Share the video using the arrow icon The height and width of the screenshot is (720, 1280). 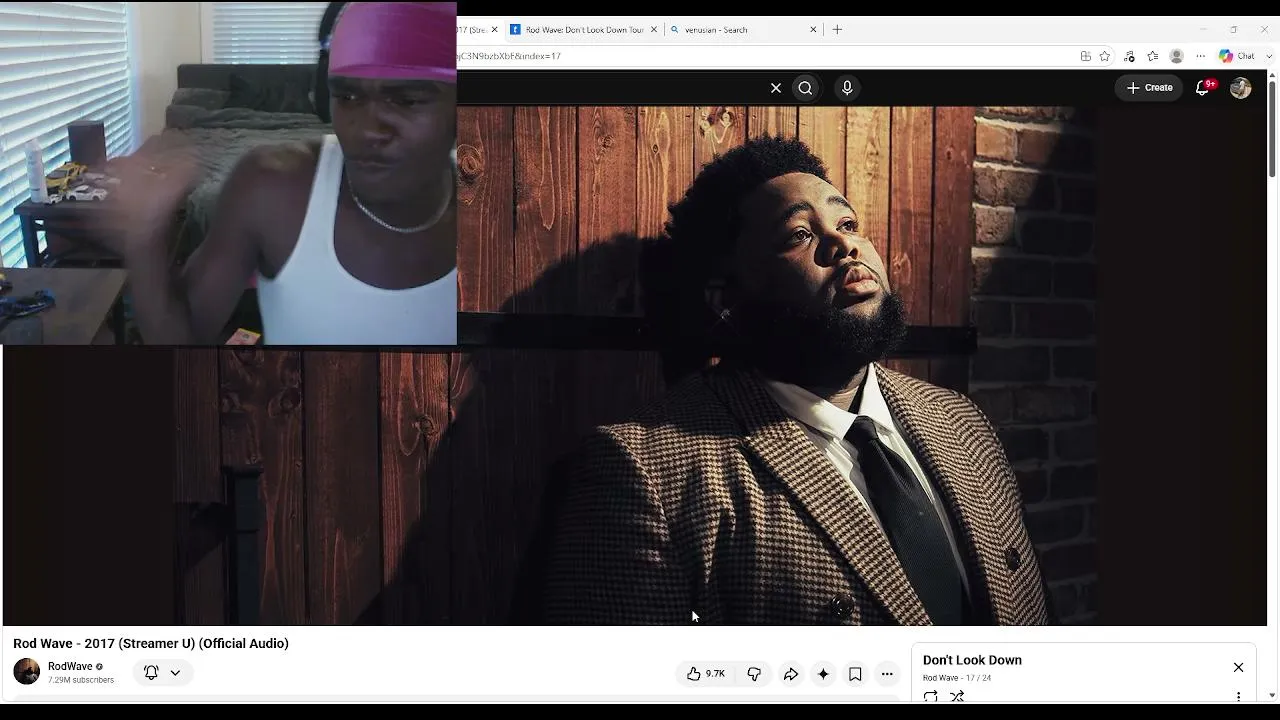point(791,674)
